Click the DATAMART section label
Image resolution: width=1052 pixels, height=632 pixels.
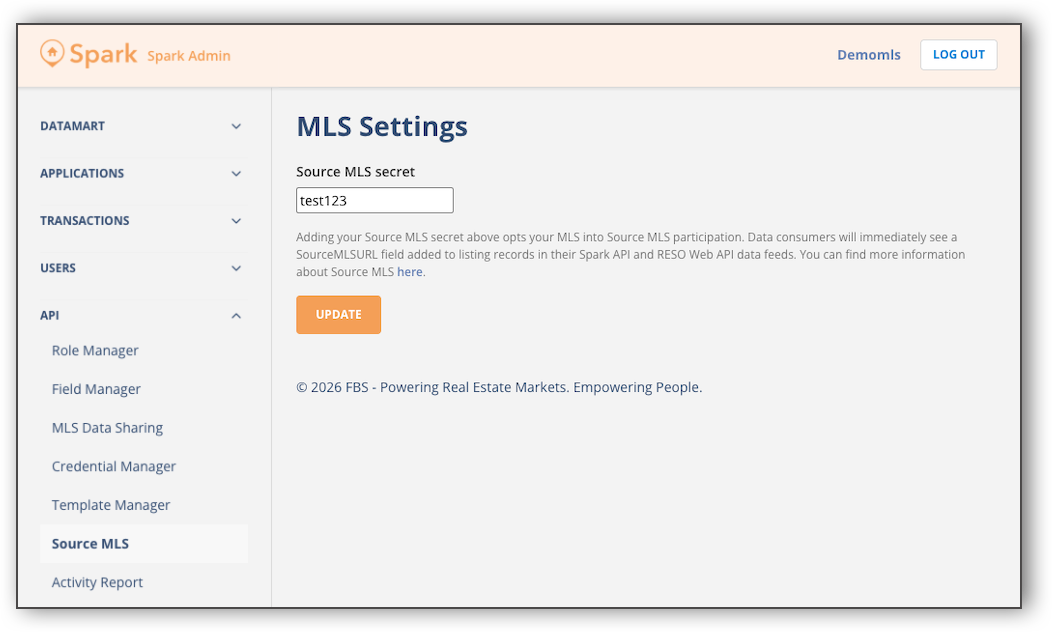click(72, 126)
